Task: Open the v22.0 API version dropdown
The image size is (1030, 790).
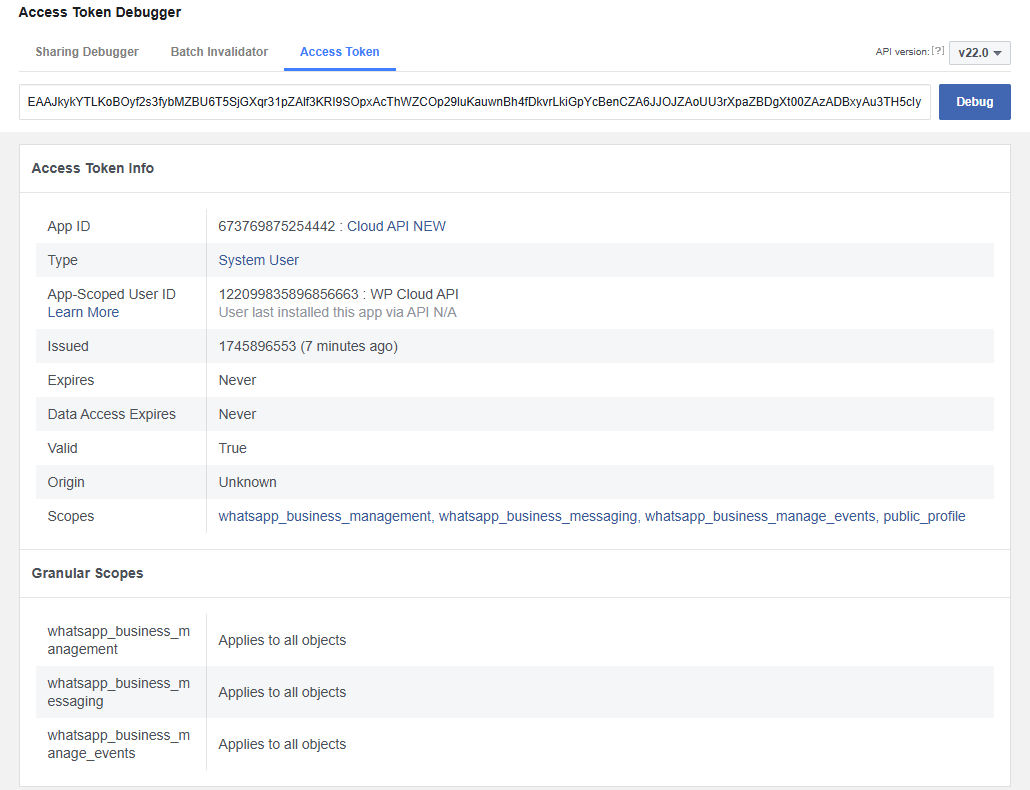Action: (x=979, y=53)
